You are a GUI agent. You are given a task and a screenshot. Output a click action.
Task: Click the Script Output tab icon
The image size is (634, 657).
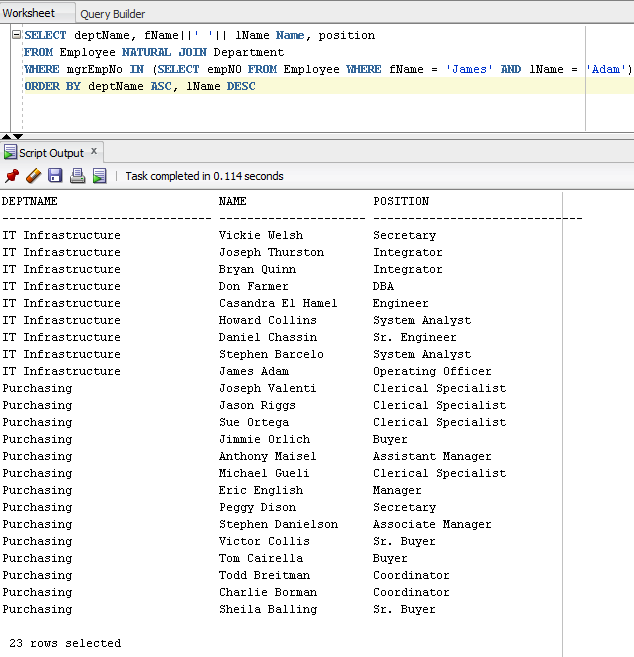click(x=10, y=153)
